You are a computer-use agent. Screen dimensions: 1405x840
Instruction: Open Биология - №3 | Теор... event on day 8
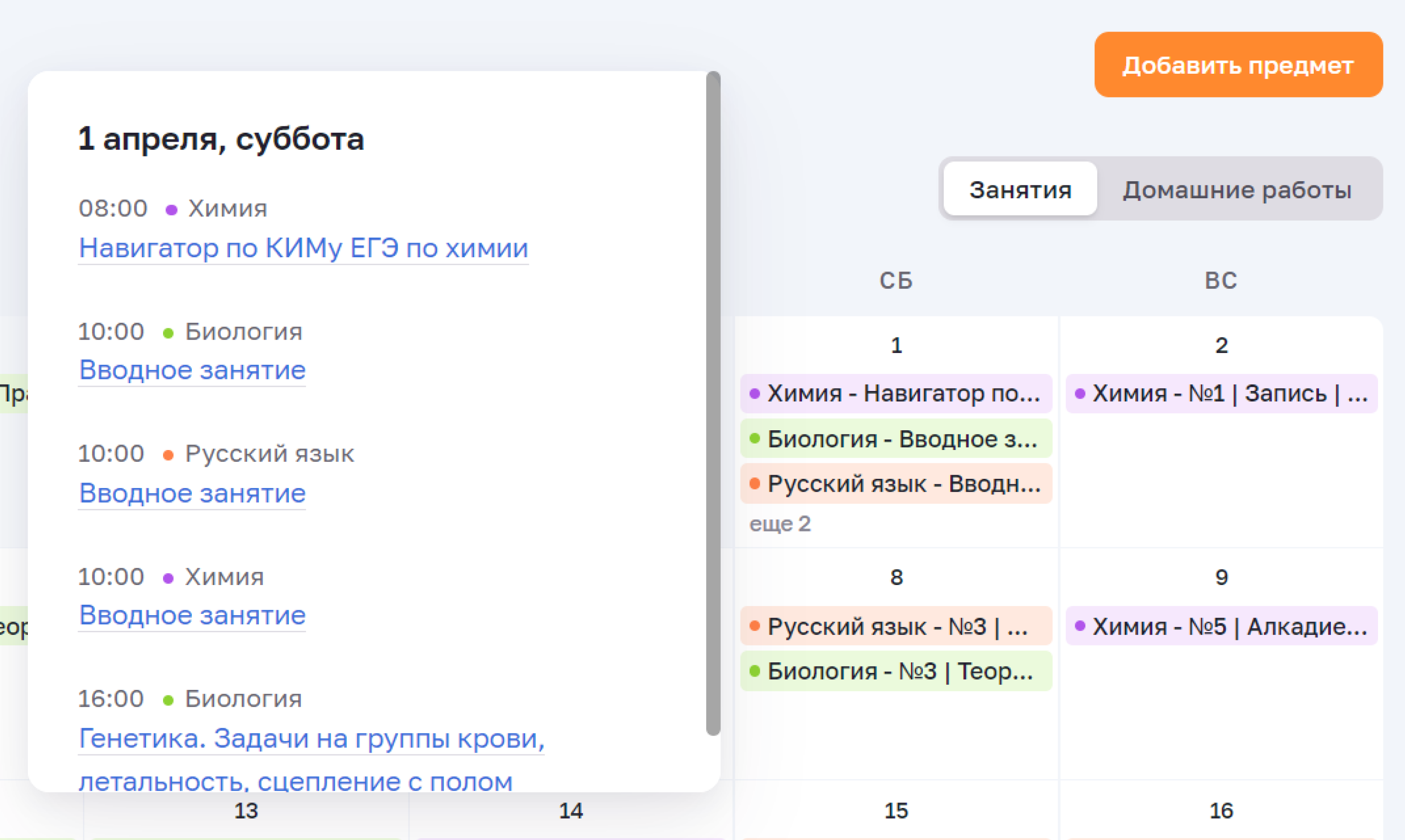point(896,672)
